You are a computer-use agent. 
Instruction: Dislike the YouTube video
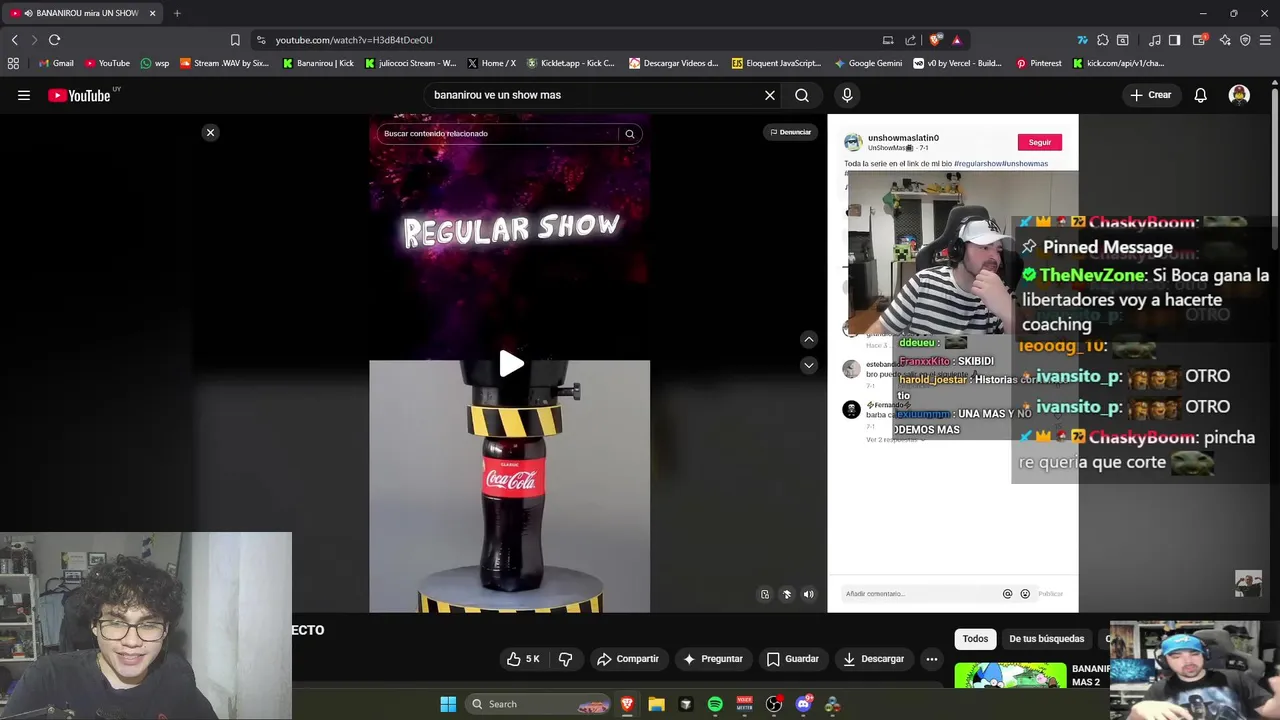tap(566, 659)
